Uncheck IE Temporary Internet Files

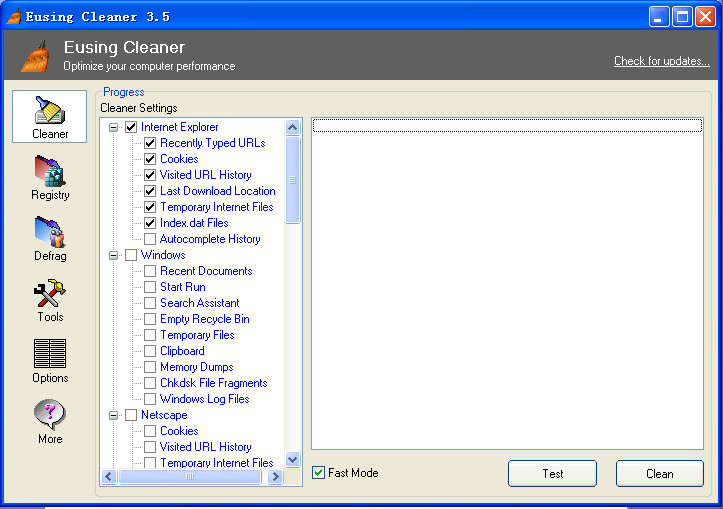pos(150,207)
